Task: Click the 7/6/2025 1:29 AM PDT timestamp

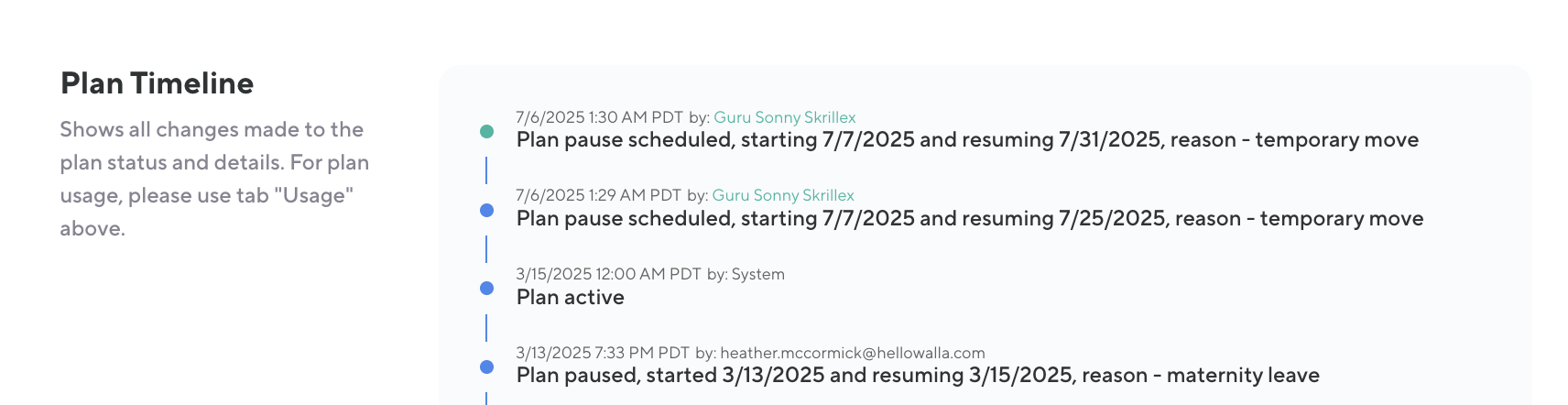Action: pos(598,195)
